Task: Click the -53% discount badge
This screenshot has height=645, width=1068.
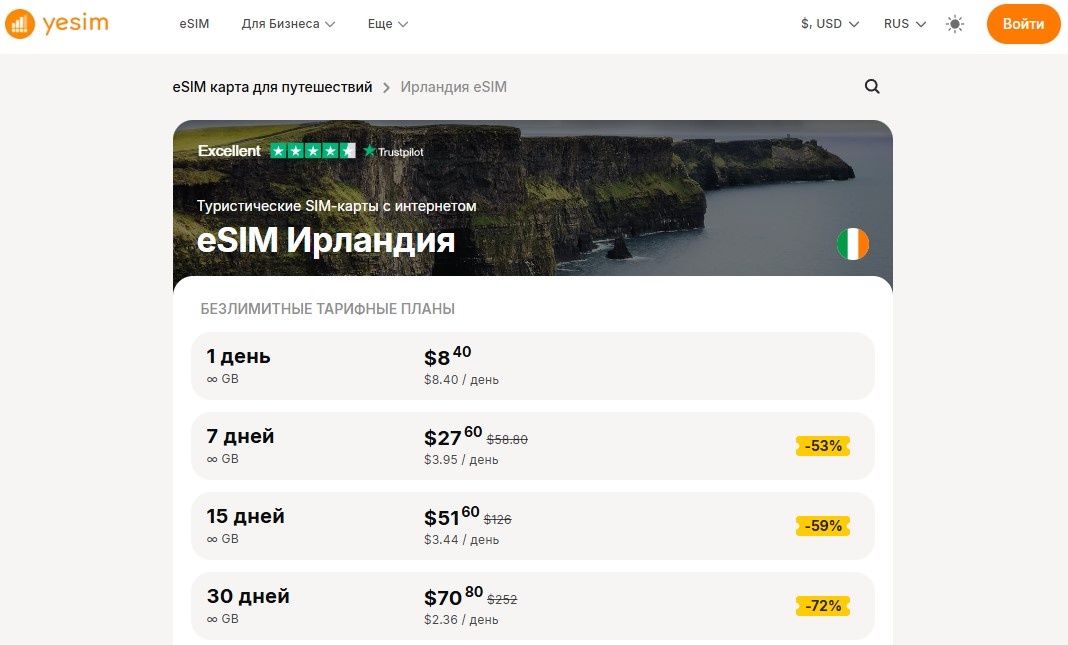Action: [x=822, y=446]
